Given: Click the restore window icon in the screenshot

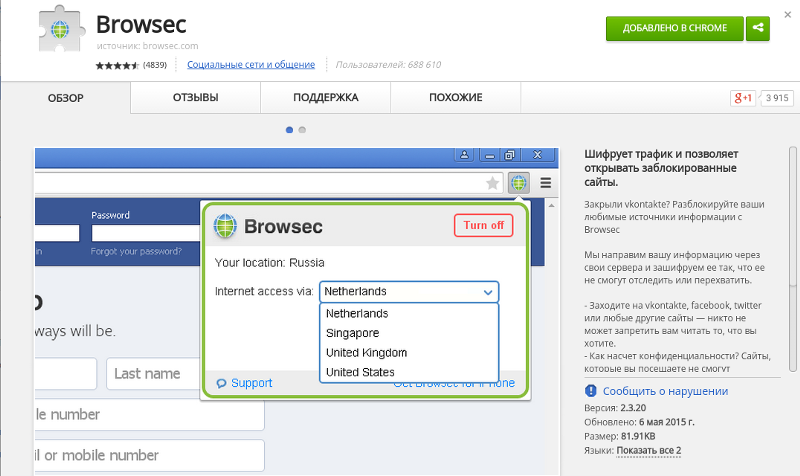Looking at the screenshot, I should click(509, 155).
